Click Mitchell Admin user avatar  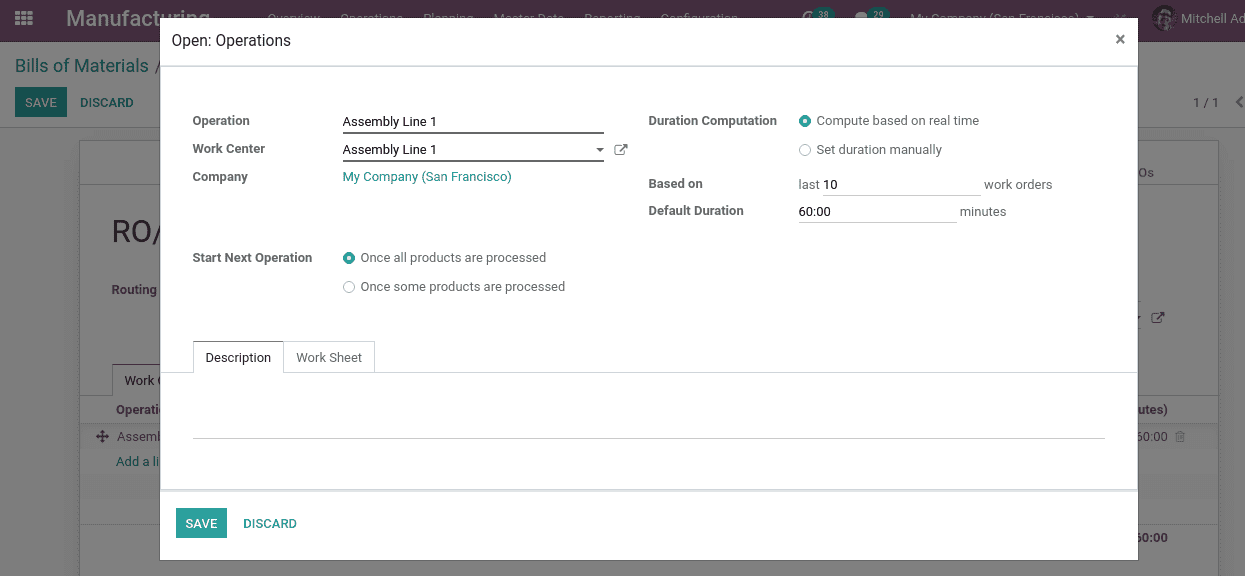pyautogui.click(x=1163, y=18)
